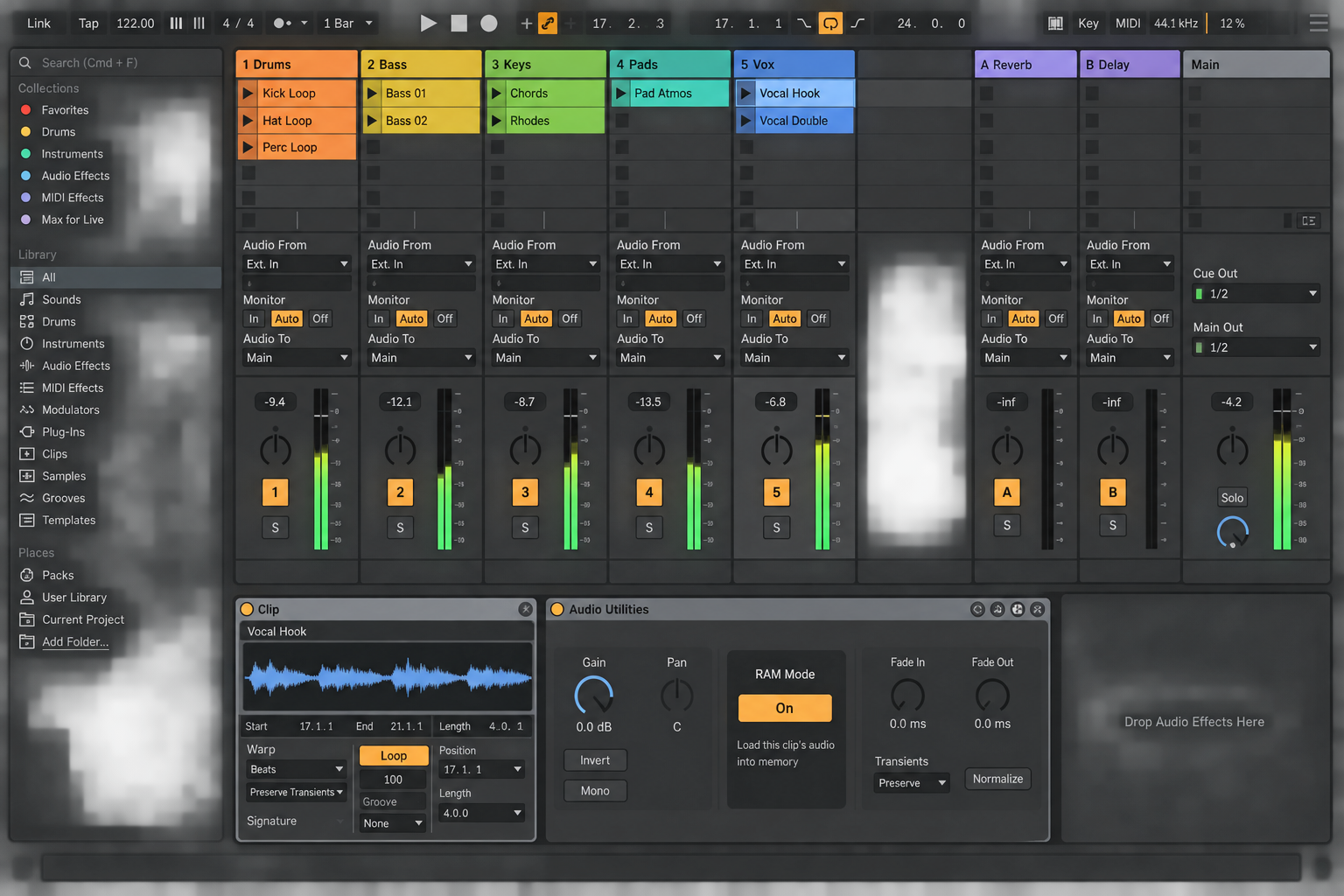This screenshot has width=1344, height=896.
Task: Turn off RAM Mode On switch
Action: [785, 708]
